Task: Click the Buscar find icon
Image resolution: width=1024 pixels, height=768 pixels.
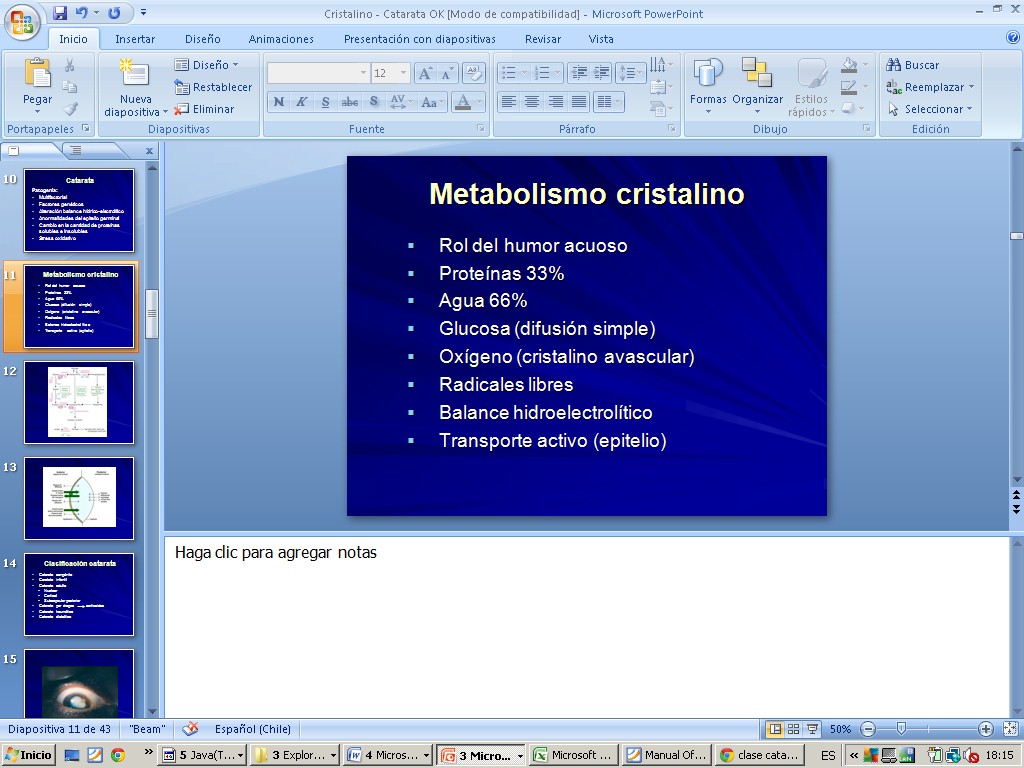Action: 894,65
